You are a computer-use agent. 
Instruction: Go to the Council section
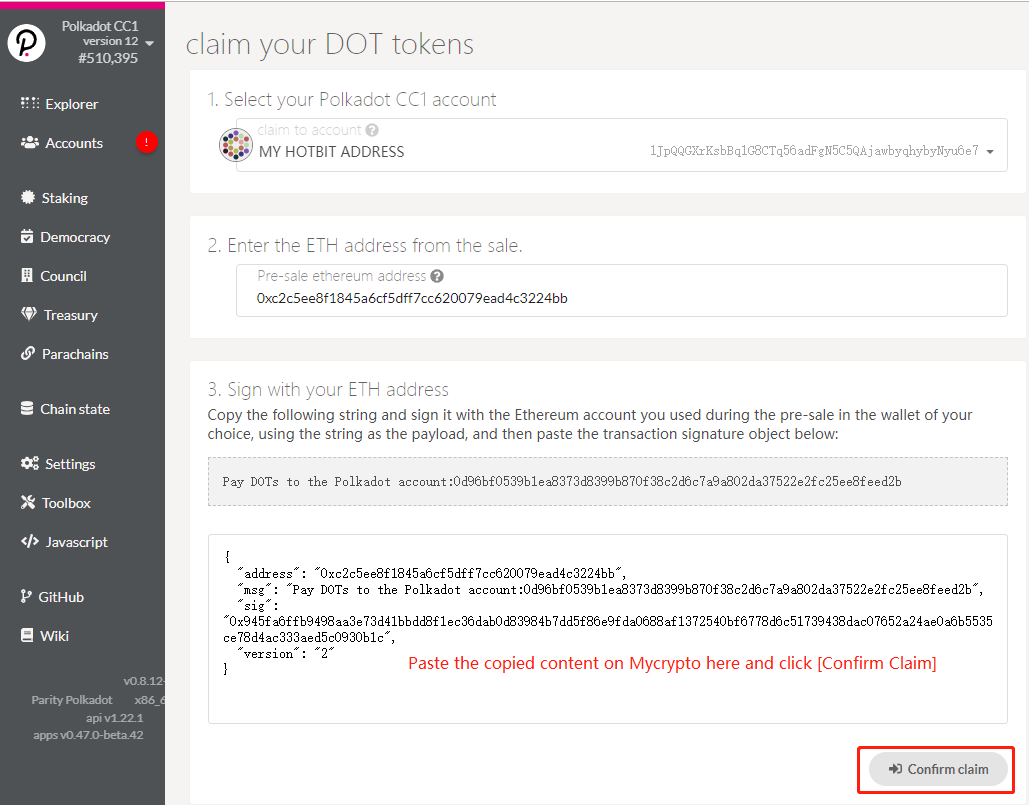(x=63, y=276)
